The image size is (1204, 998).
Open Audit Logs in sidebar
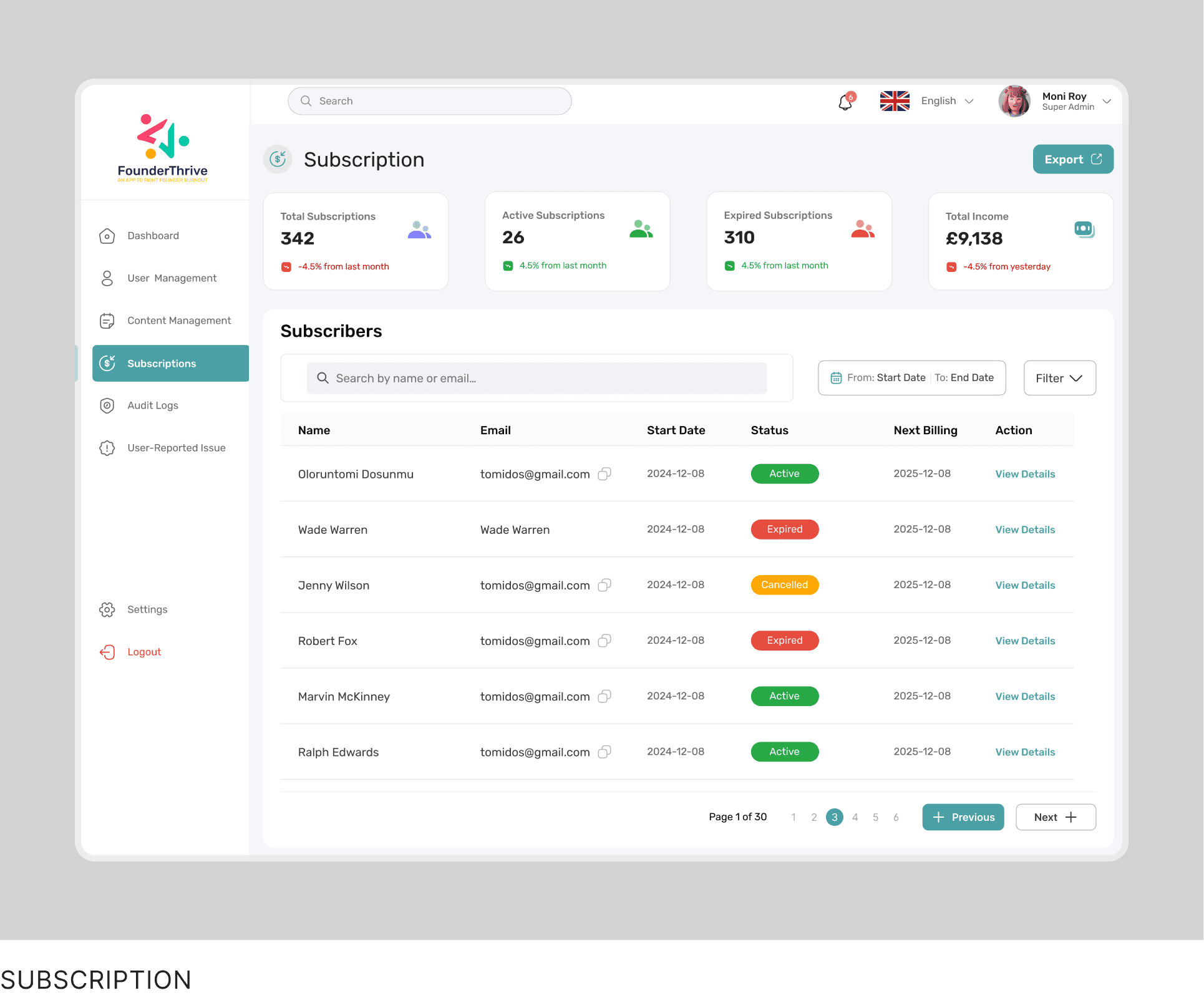pos(153,405)
